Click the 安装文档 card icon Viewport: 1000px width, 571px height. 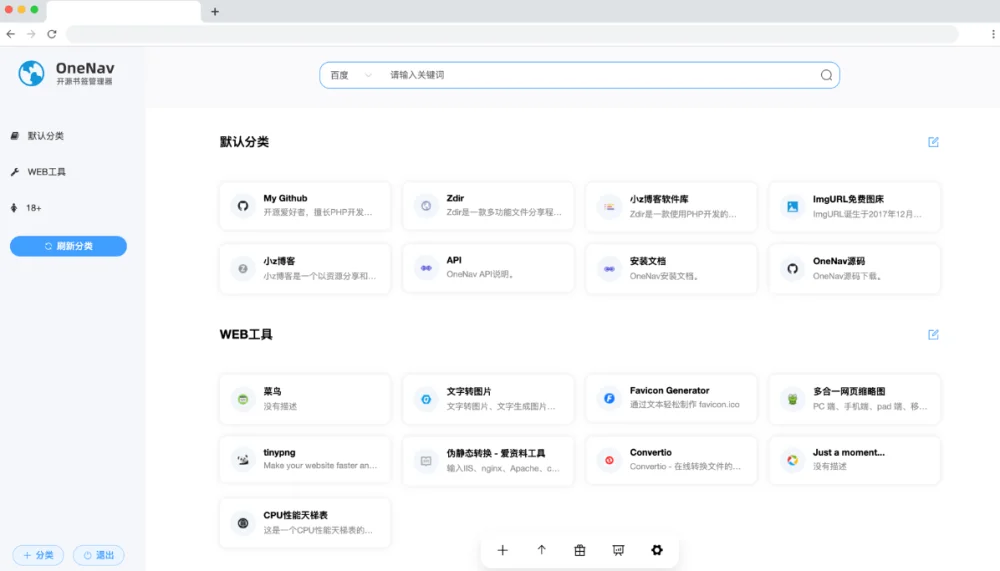coord(609,269)
